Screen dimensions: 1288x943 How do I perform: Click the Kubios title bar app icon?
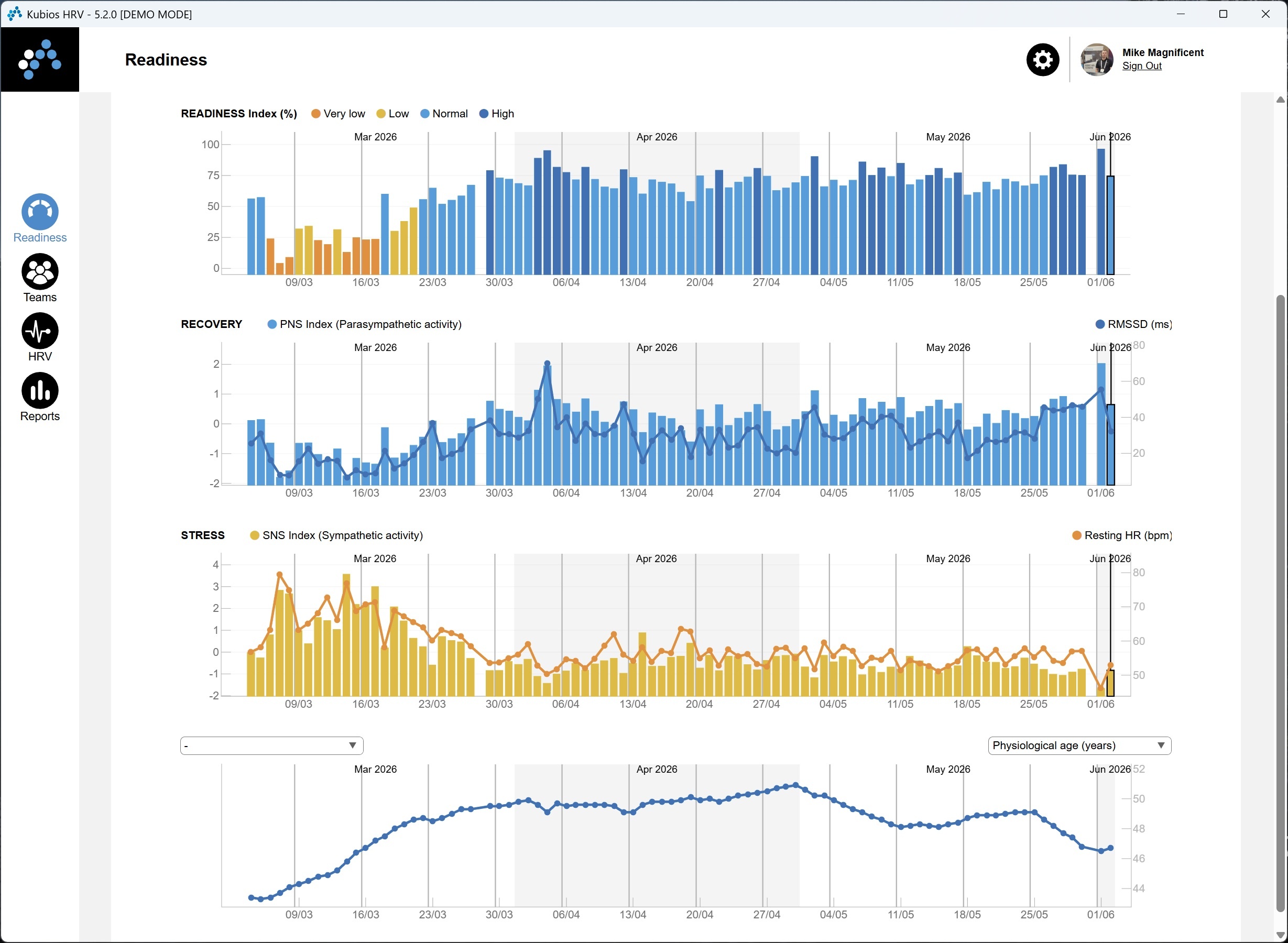(14, 14)
